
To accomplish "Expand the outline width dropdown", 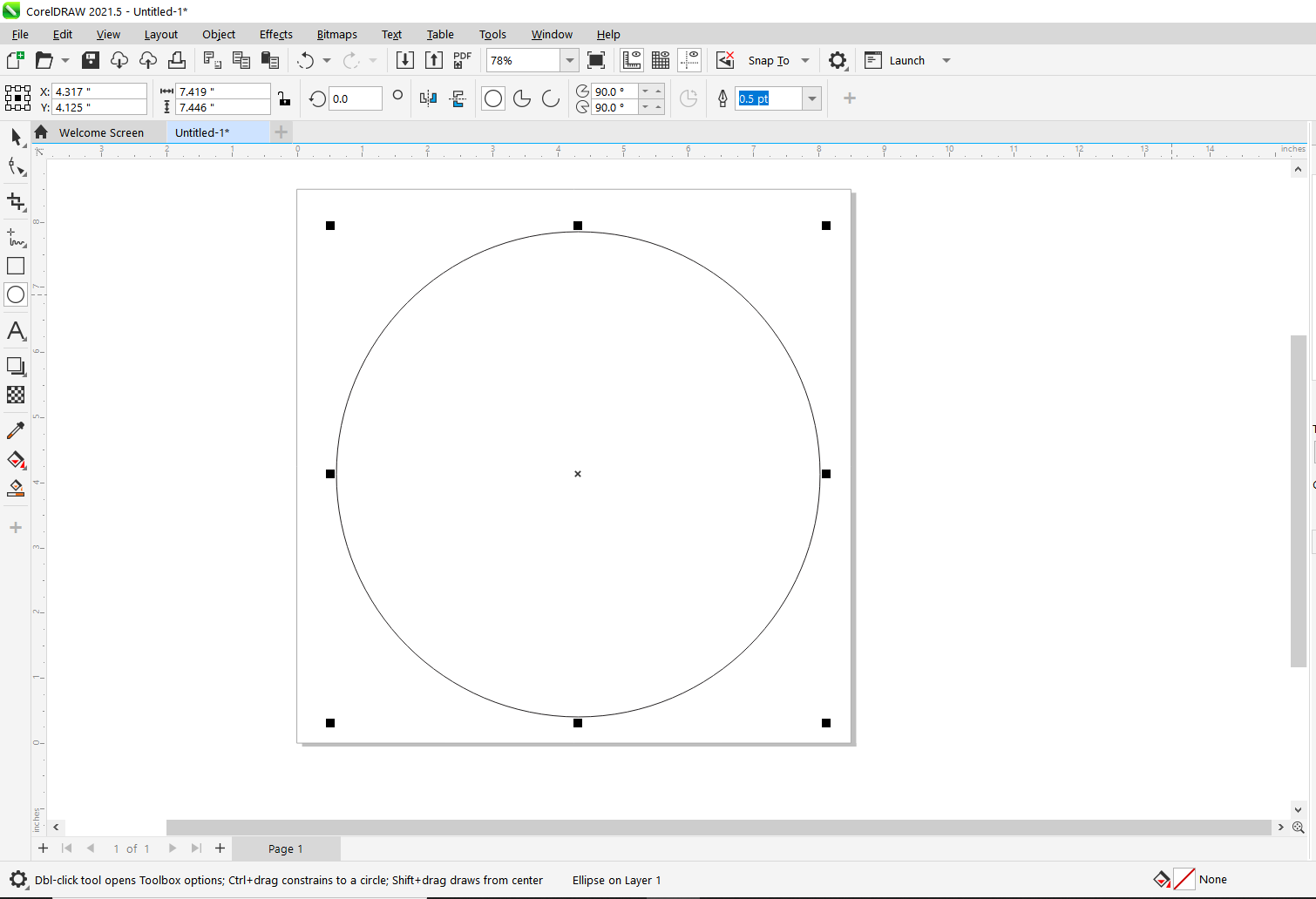I will pos(811,98).
